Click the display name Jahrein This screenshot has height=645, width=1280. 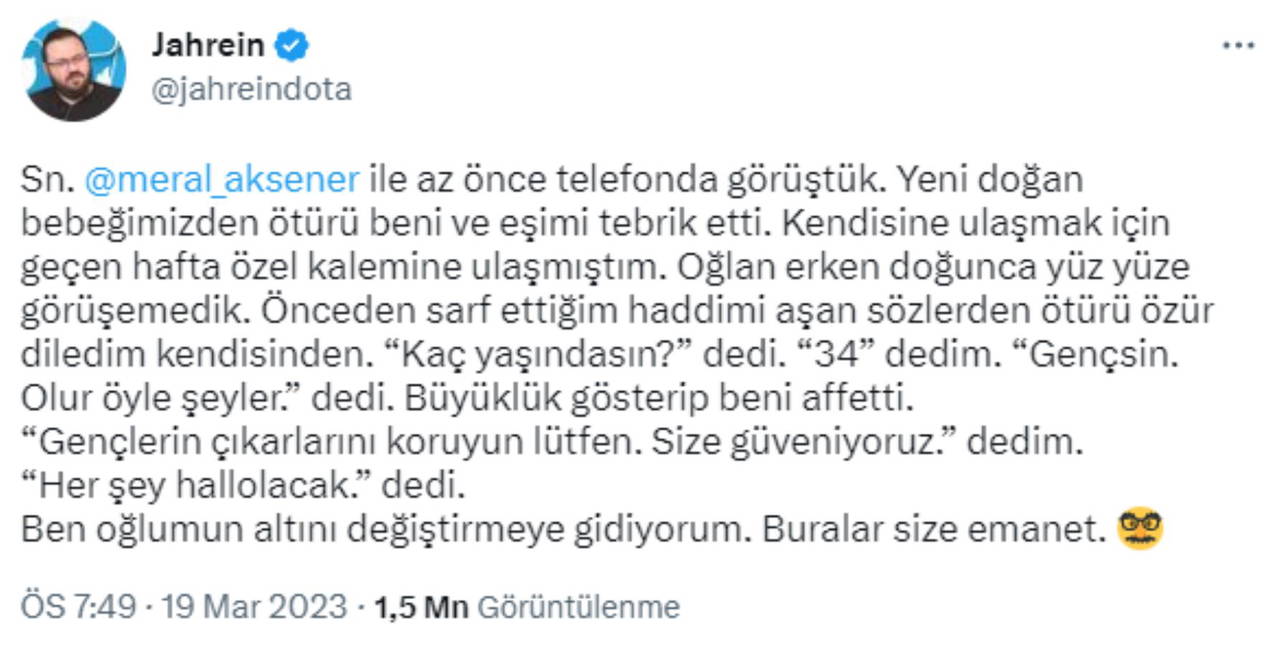pyautogui.click(x=208, y=46)
